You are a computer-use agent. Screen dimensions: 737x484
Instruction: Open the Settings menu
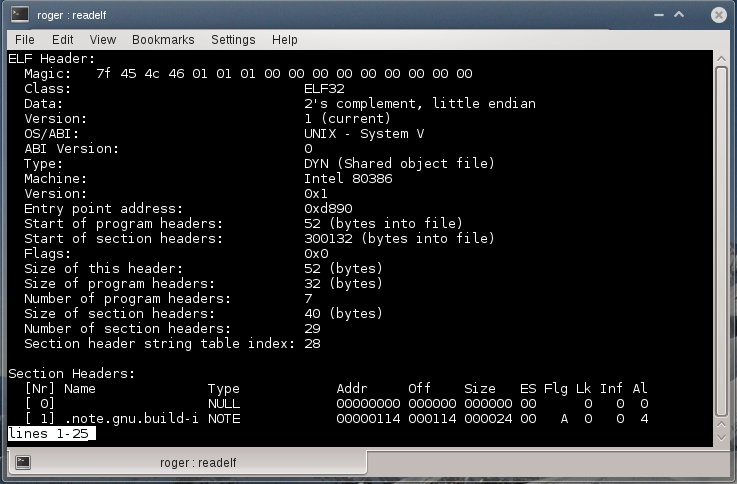(x=232, y=40)
